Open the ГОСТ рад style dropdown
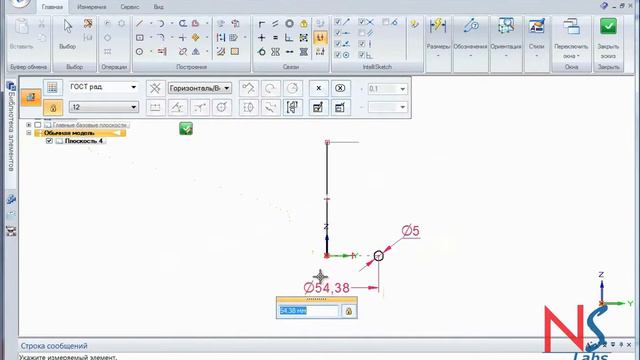 [133, 87]
